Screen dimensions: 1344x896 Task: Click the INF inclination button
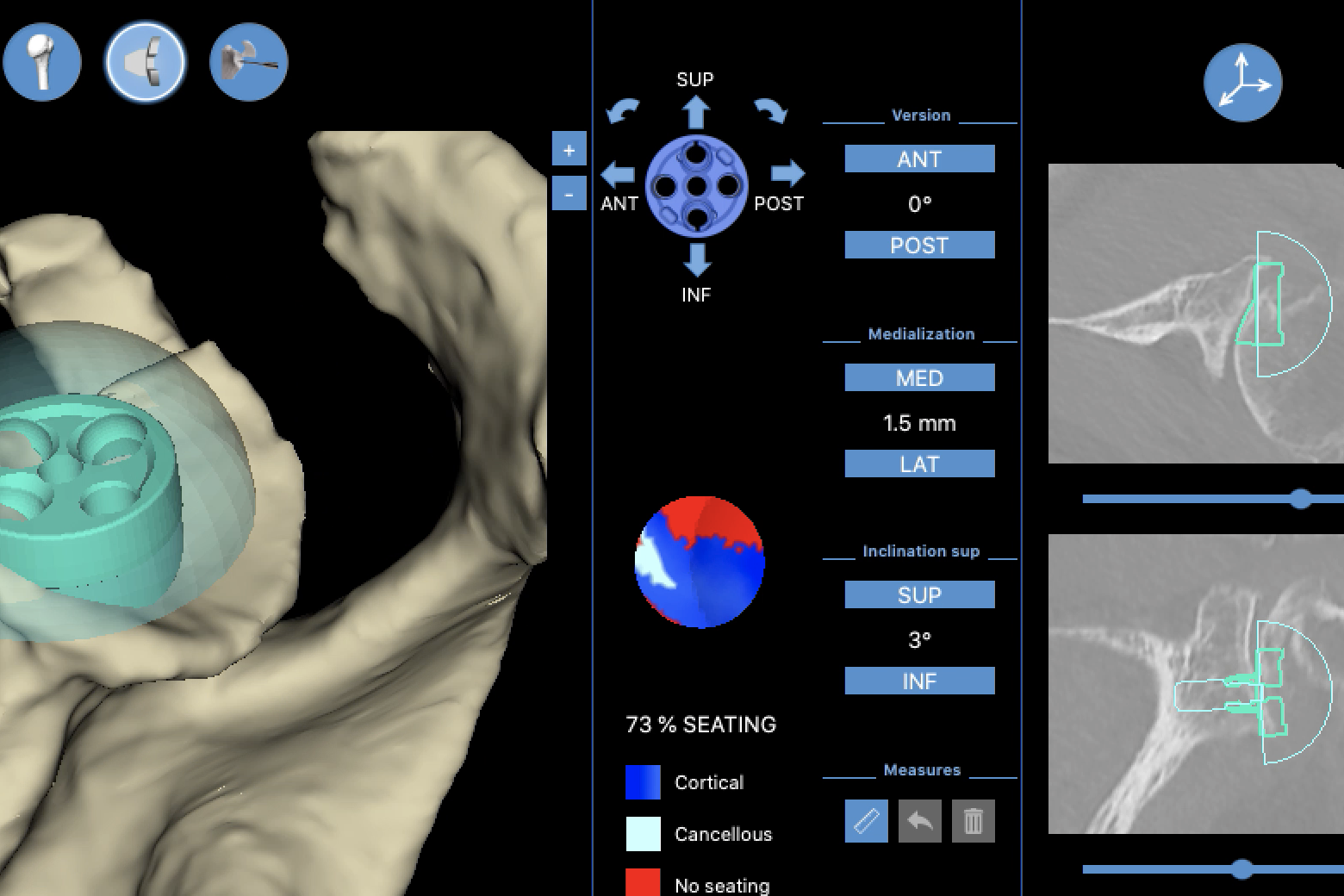coord(919,681)
